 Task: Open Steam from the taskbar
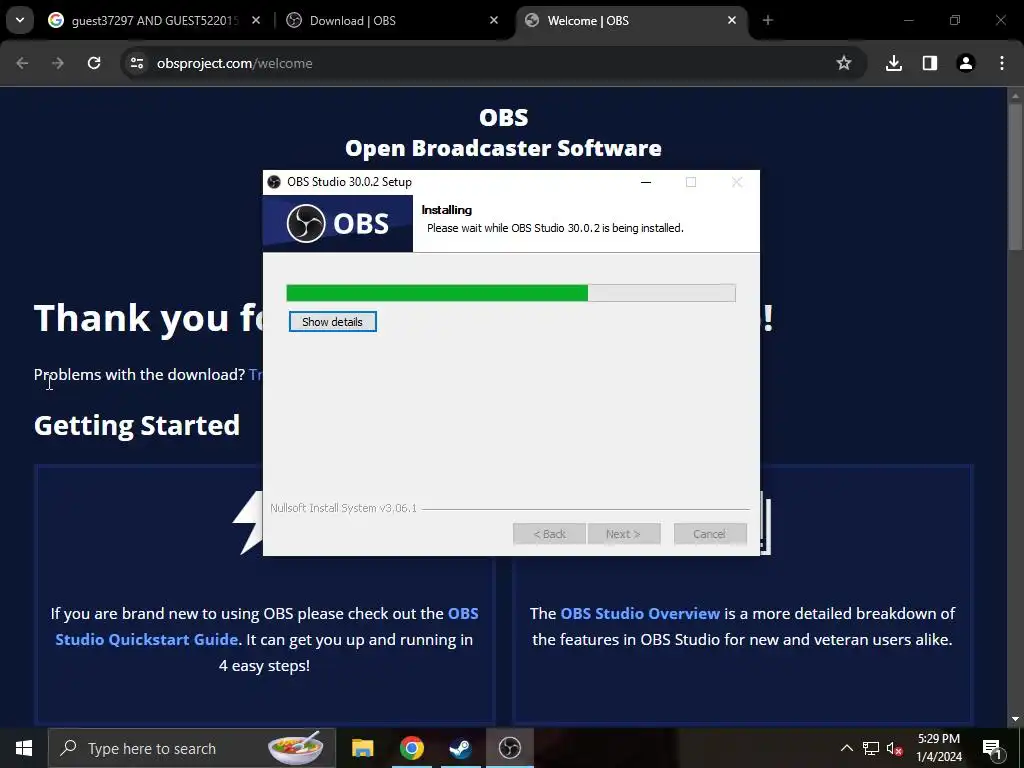point(460,748)
